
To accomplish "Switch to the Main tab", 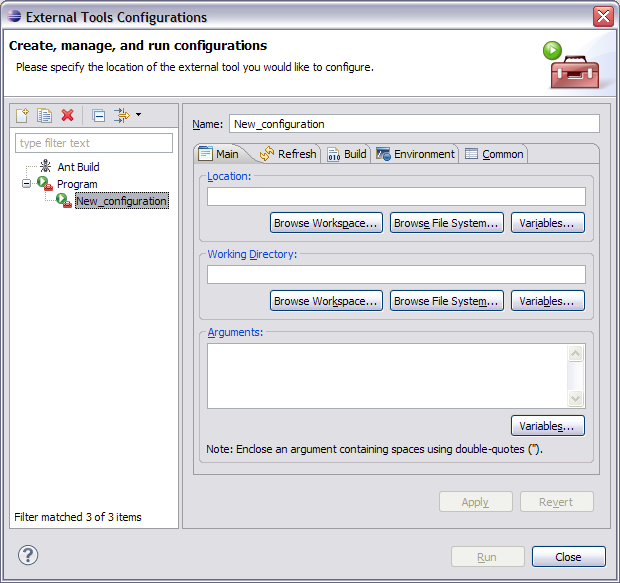I will pyautogui.click(x=220, y=154).
